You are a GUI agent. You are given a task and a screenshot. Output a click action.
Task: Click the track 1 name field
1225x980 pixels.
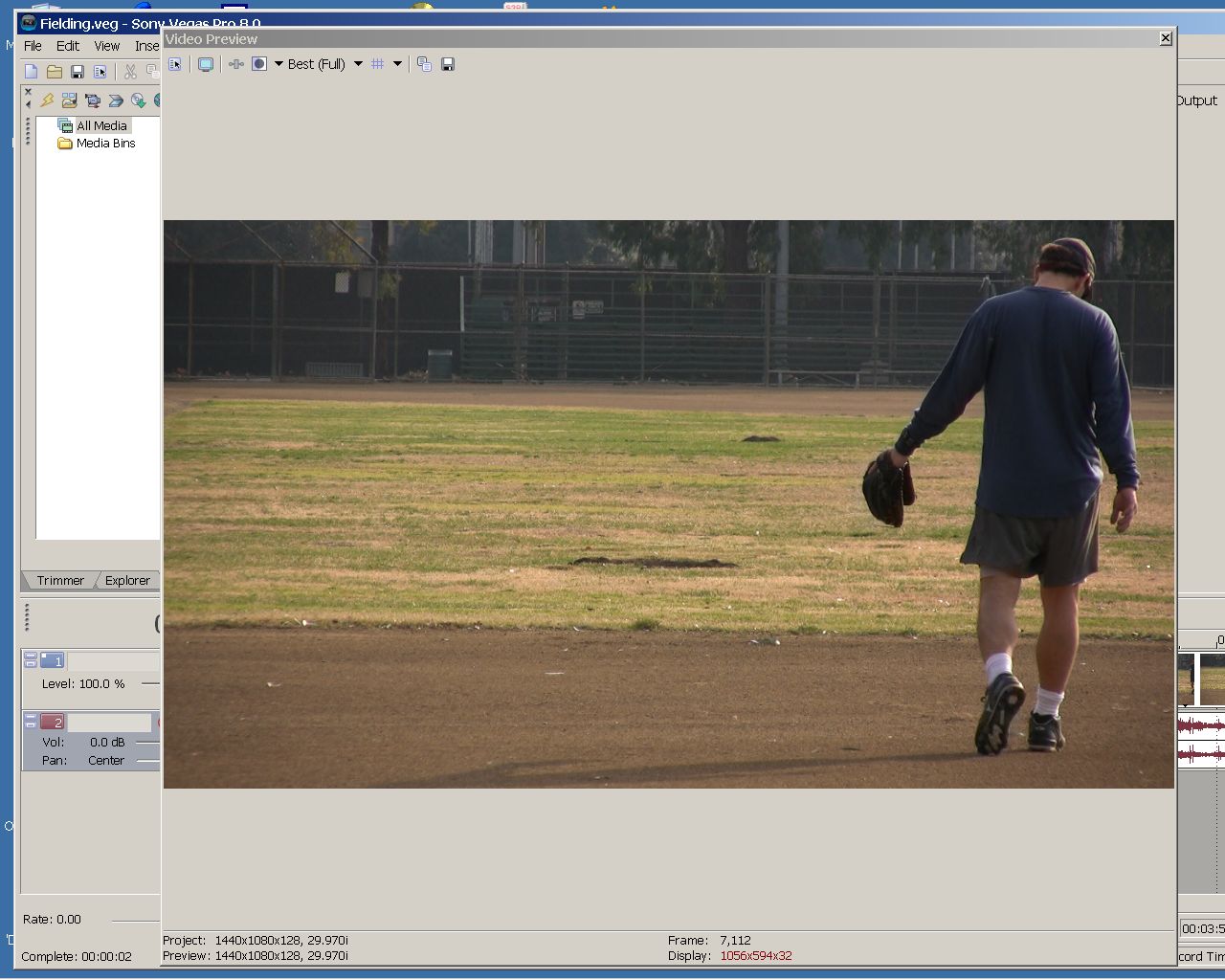(113, 661)
